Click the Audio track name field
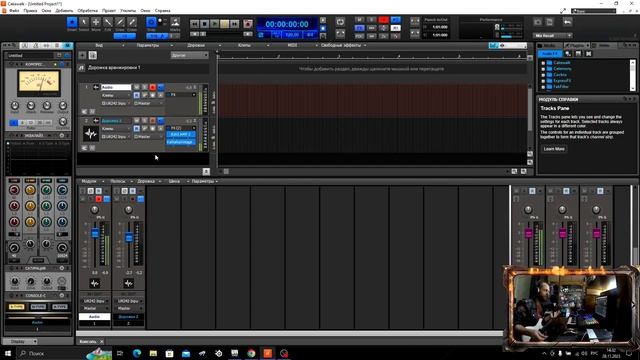Viewport: 640px width, 360px height. click(x=116, y=87)
